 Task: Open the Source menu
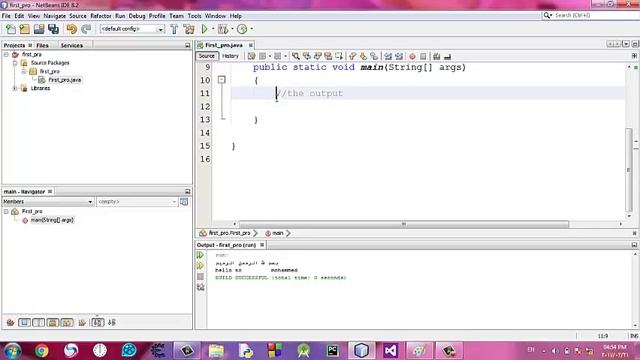pos(78,16)
